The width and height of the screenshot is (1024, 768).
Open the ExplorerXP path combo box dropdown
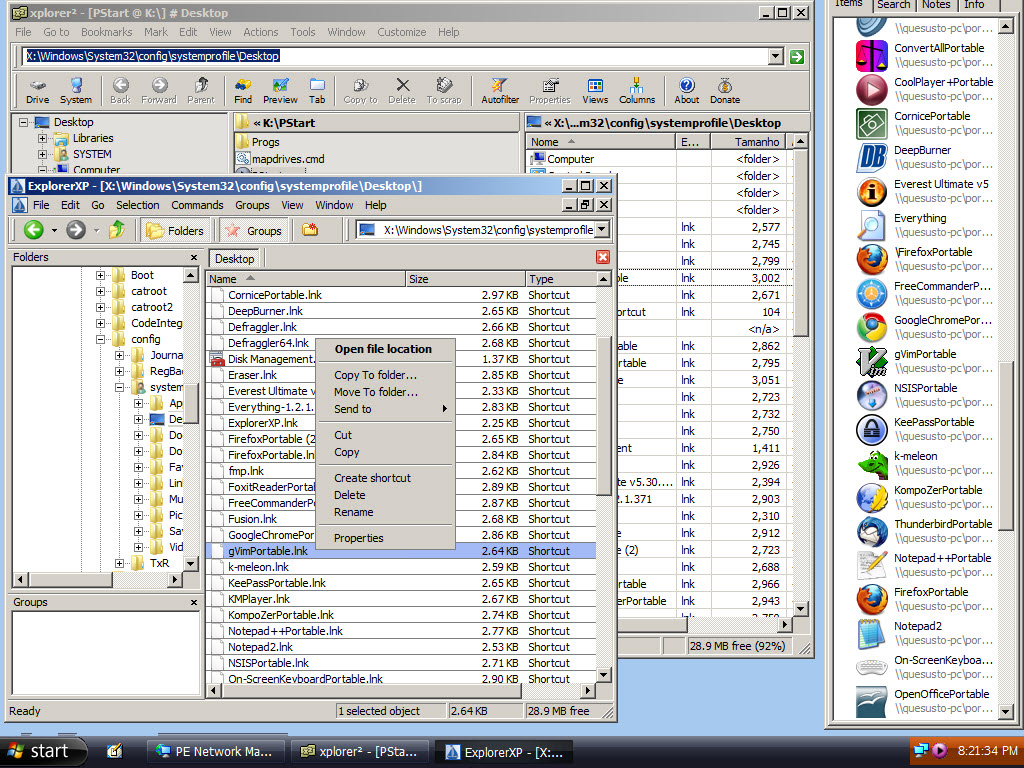pos(602,230)
